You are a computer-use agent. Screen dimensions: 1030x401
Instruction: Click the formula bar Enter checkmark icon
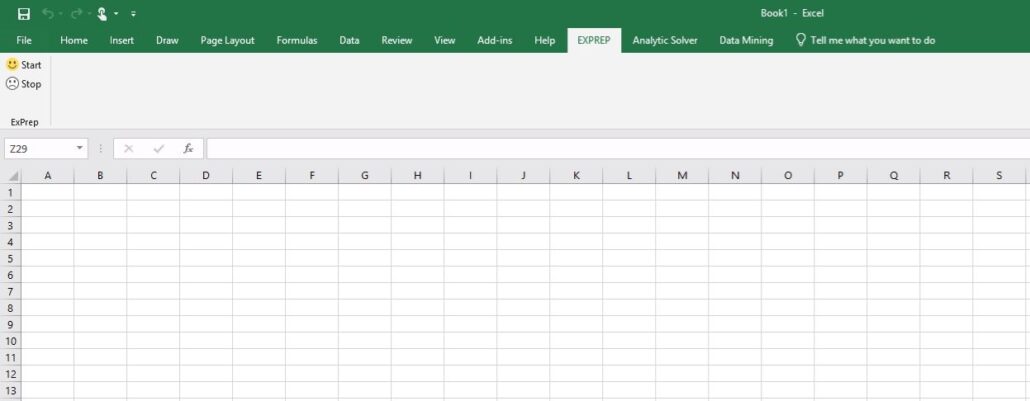pos(158,149)
